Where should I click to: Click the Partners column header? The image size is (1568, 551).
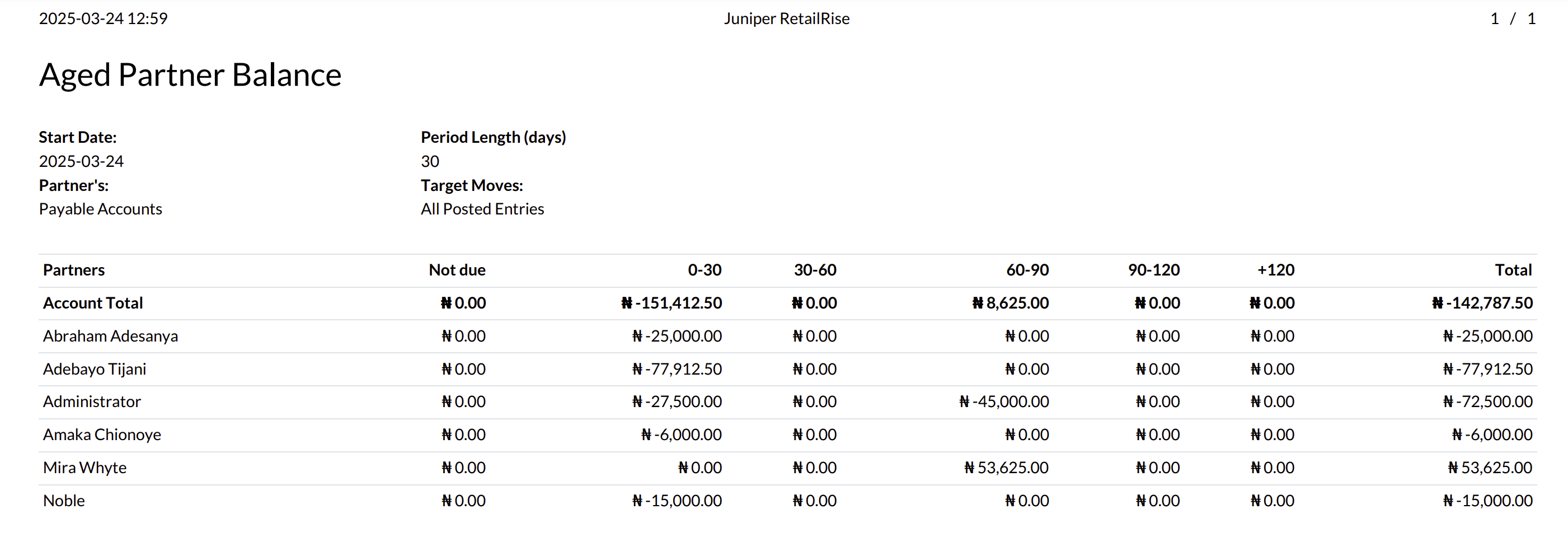tap(74, 270)
